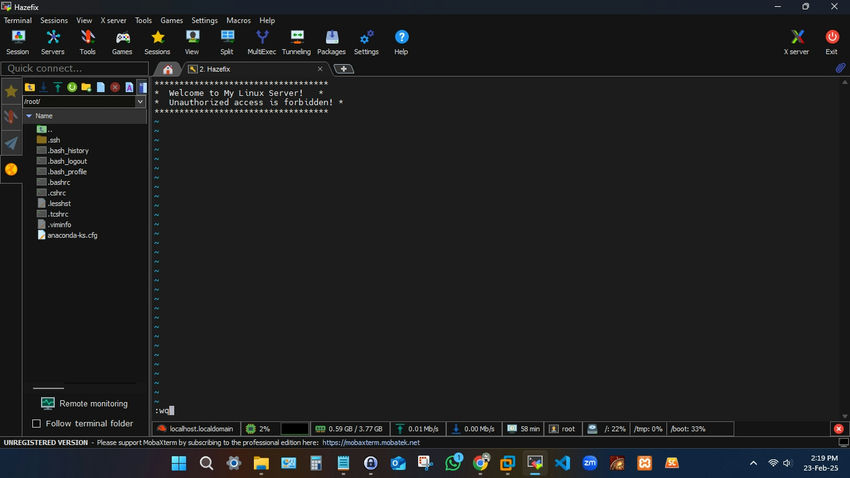The image size is (850, 478).
Task: Start the X server icon
Action: tap(796, 42)
